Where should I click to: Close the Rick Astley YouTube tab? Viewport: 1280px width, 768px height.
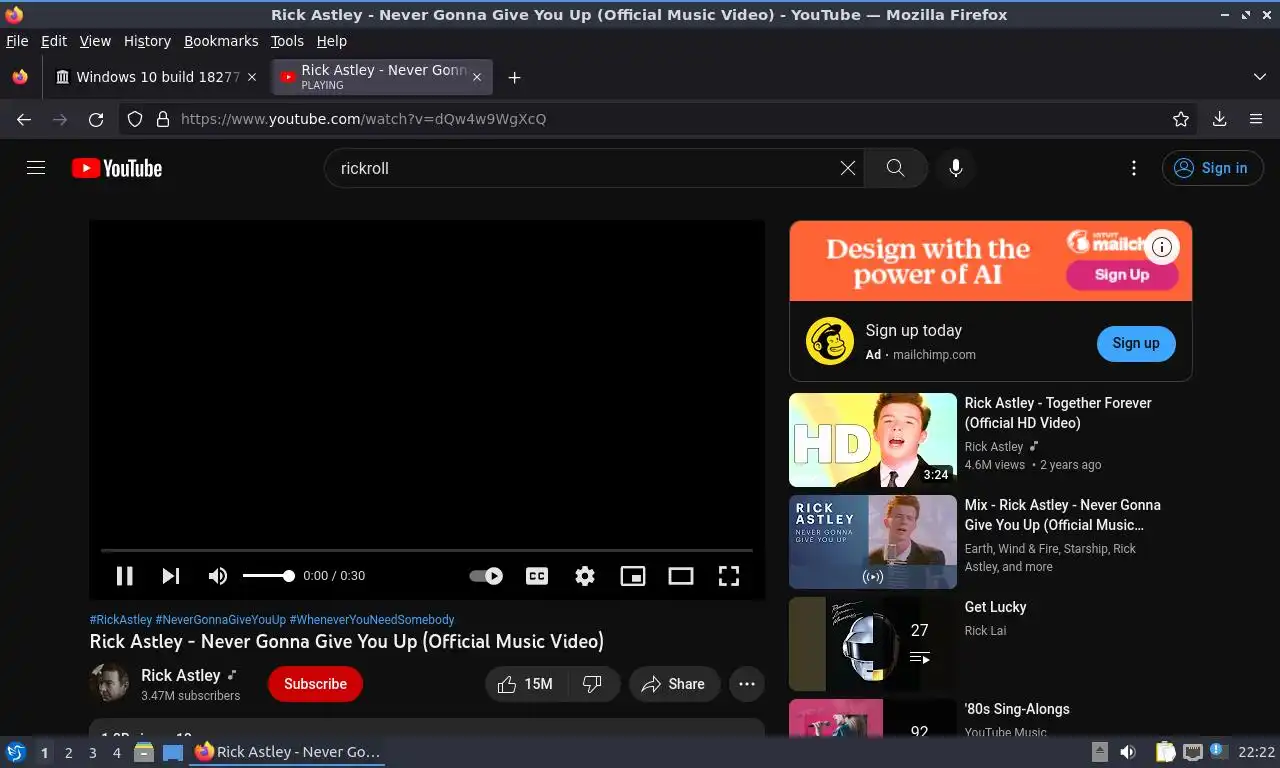point(477,77)
